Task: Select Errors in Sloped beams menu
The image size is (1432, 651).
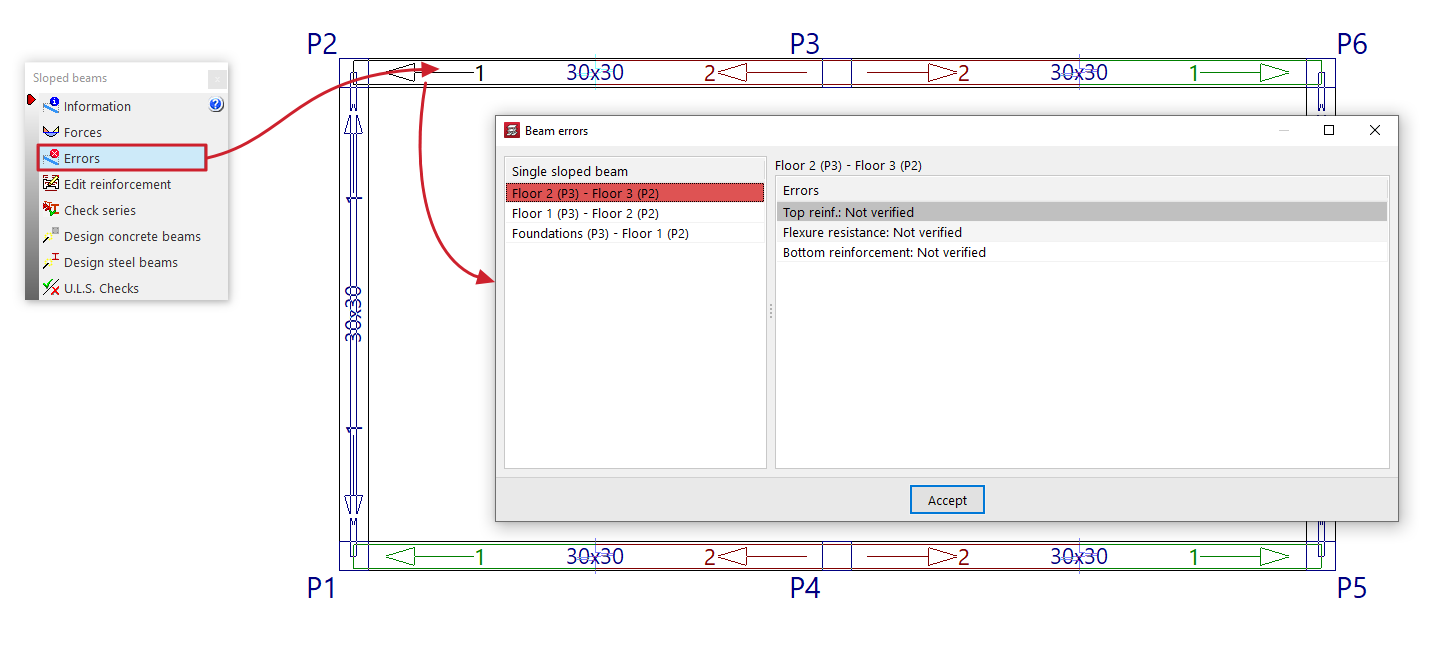Action: coord(122,158)
